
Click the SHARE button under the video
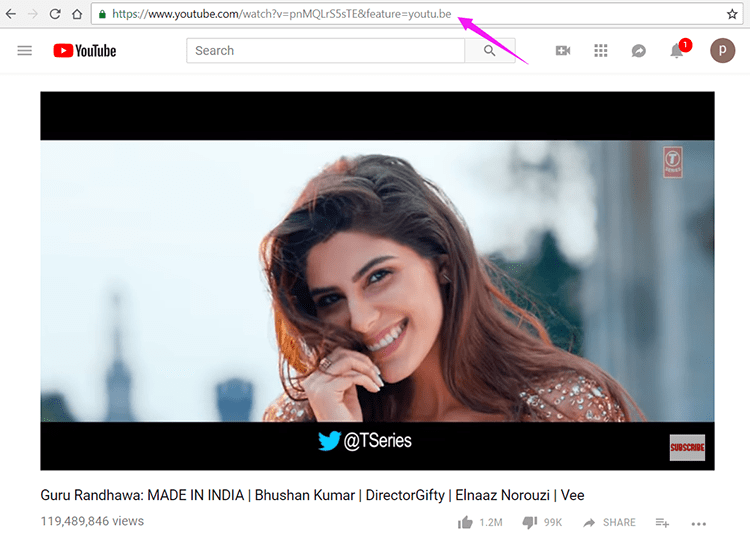pyautogui.click(x=609, y=522)
